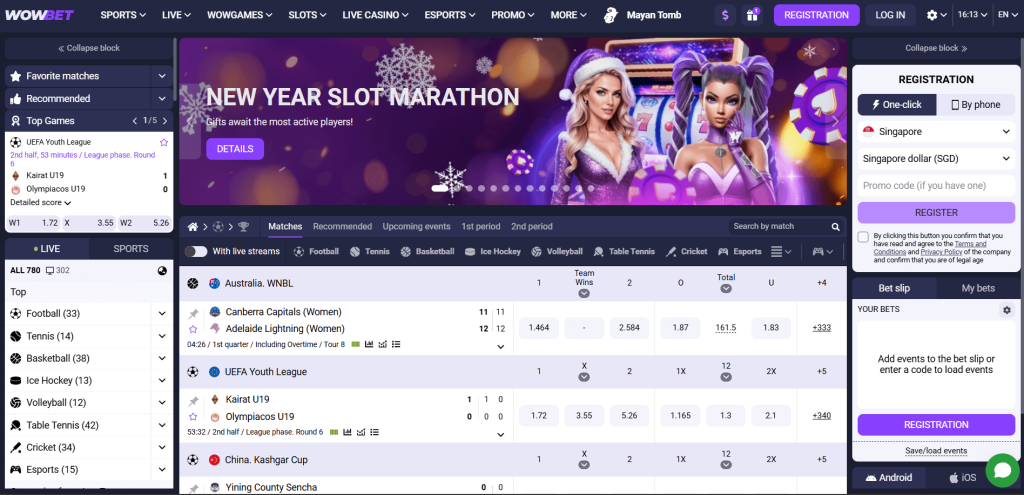Click the home icon in breadcrumb

pos(193,227)
